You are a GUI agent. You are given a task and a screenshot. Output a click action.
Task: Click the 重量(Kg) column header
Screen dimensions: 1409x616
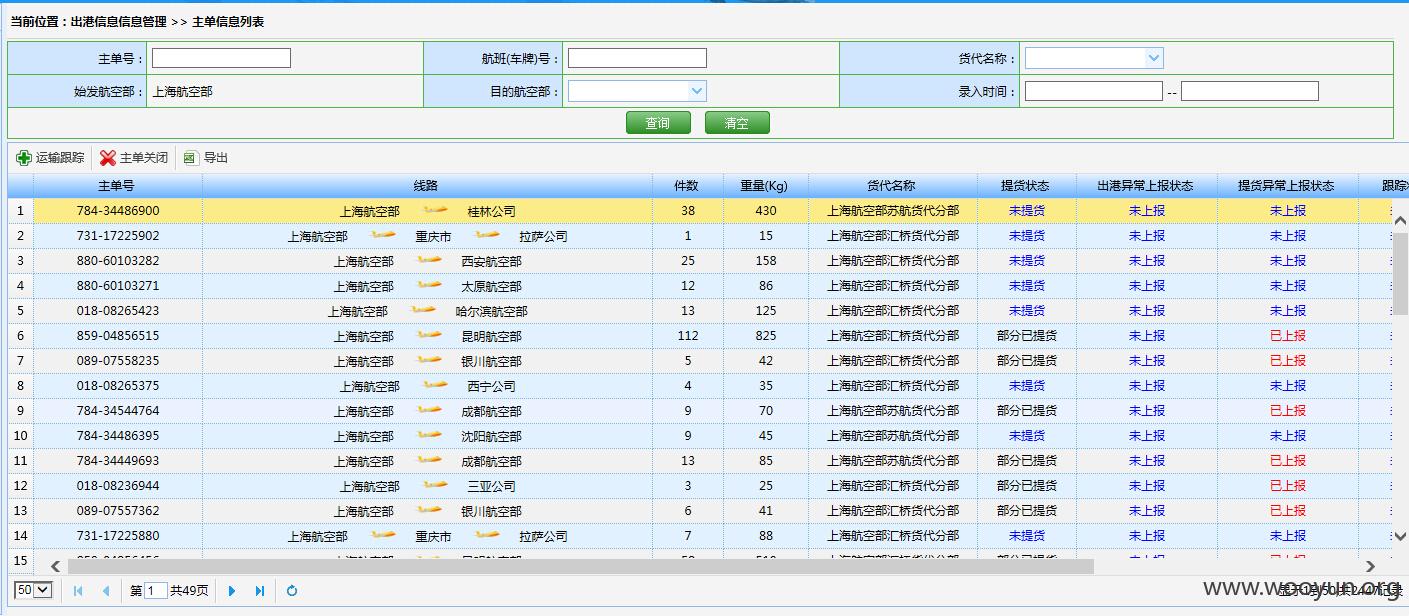click(x=764, y=186)
